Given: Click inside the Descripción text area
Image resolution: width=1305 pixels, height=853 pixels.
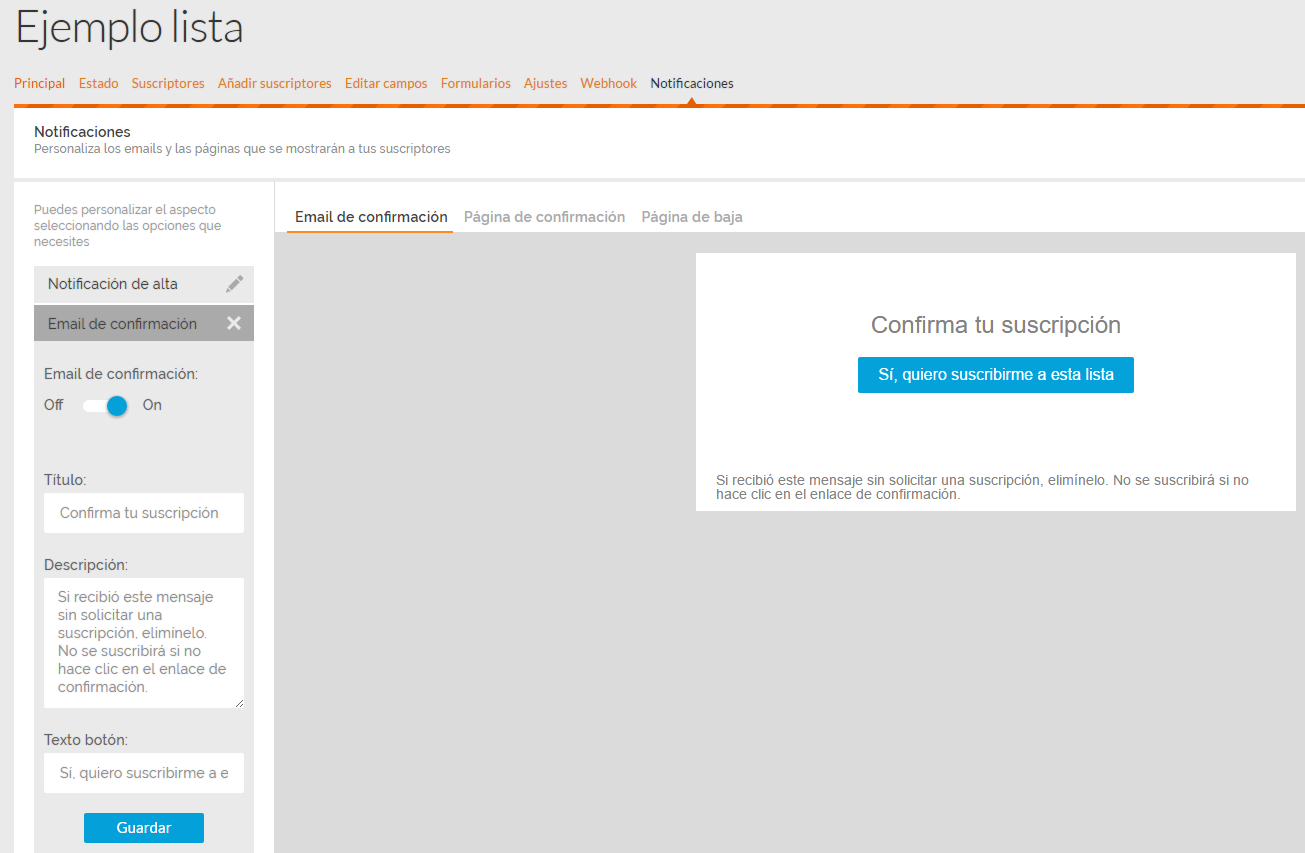Looking at the screenshot, I should 144,643.
